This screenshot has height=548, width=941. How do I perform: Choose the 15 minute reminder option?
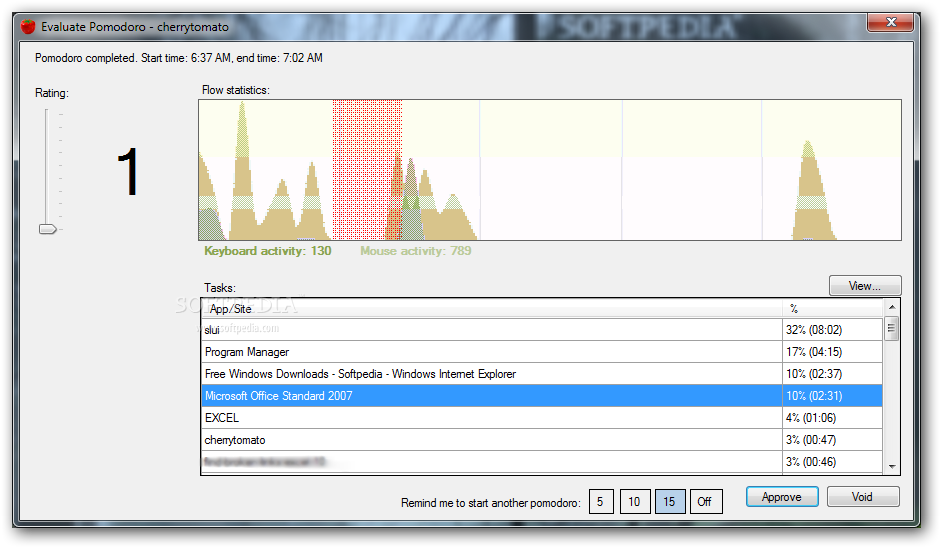coord(670,502)
